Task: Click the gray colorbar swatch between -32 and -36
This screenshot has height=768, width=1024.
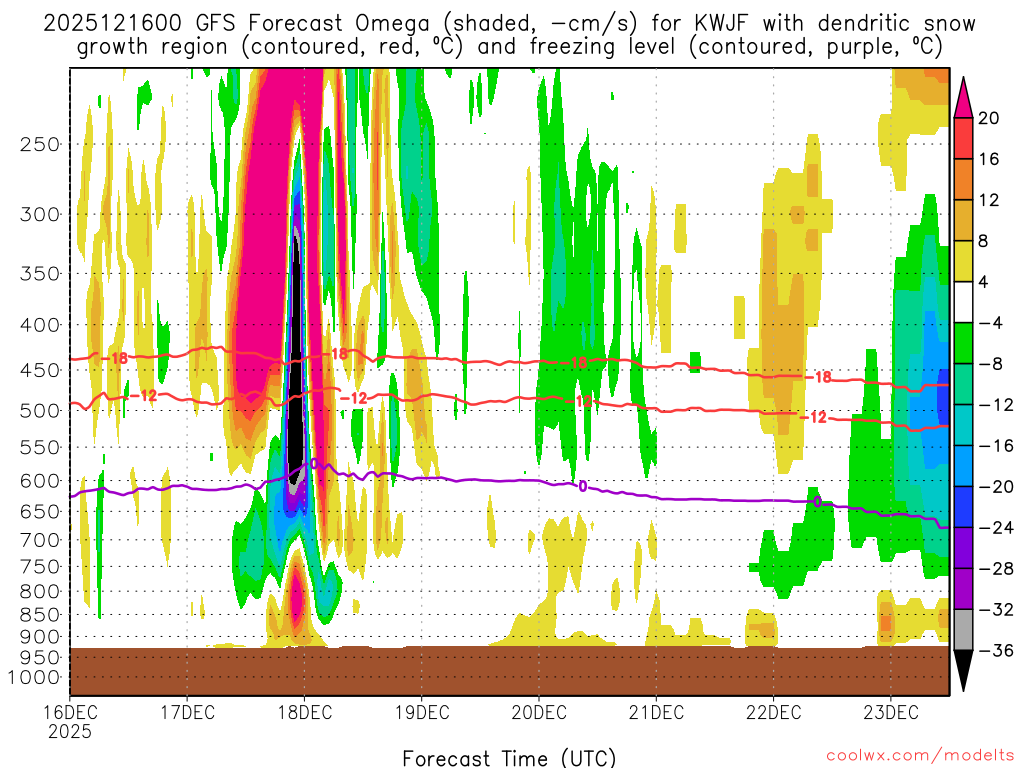Action: coord(963,630)
